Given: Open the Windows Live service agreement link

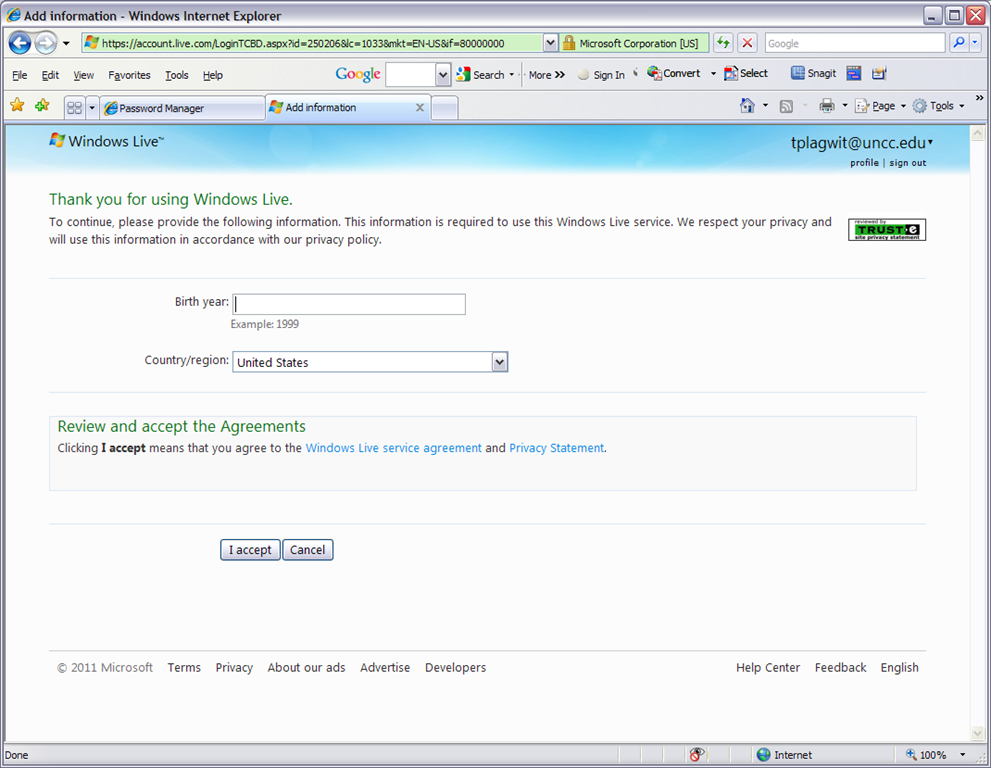Looking at the screenshot, I should (x=393, y=448).
